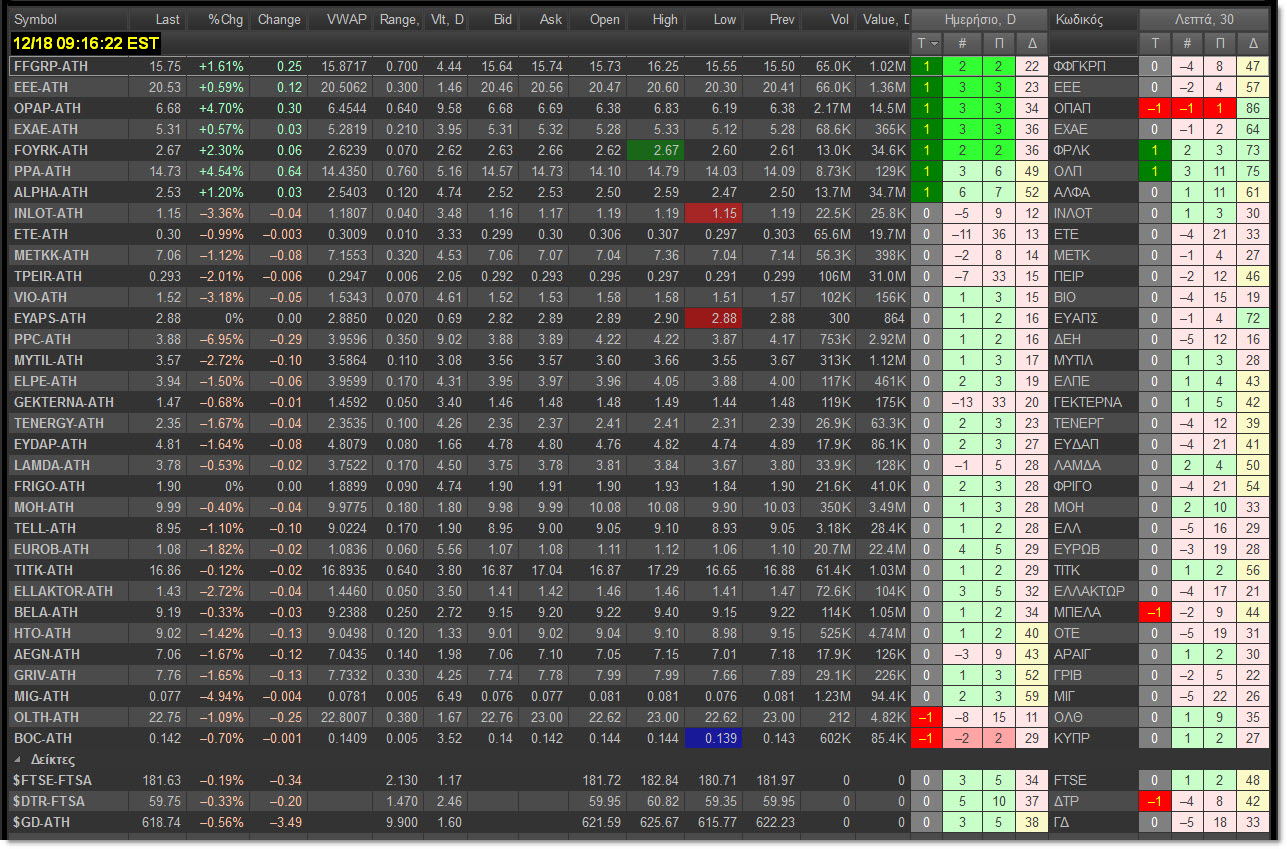Click the value 34.7M of ALPHA-ATH
This screenshot has height=849, width=1287.
point(882,192)
